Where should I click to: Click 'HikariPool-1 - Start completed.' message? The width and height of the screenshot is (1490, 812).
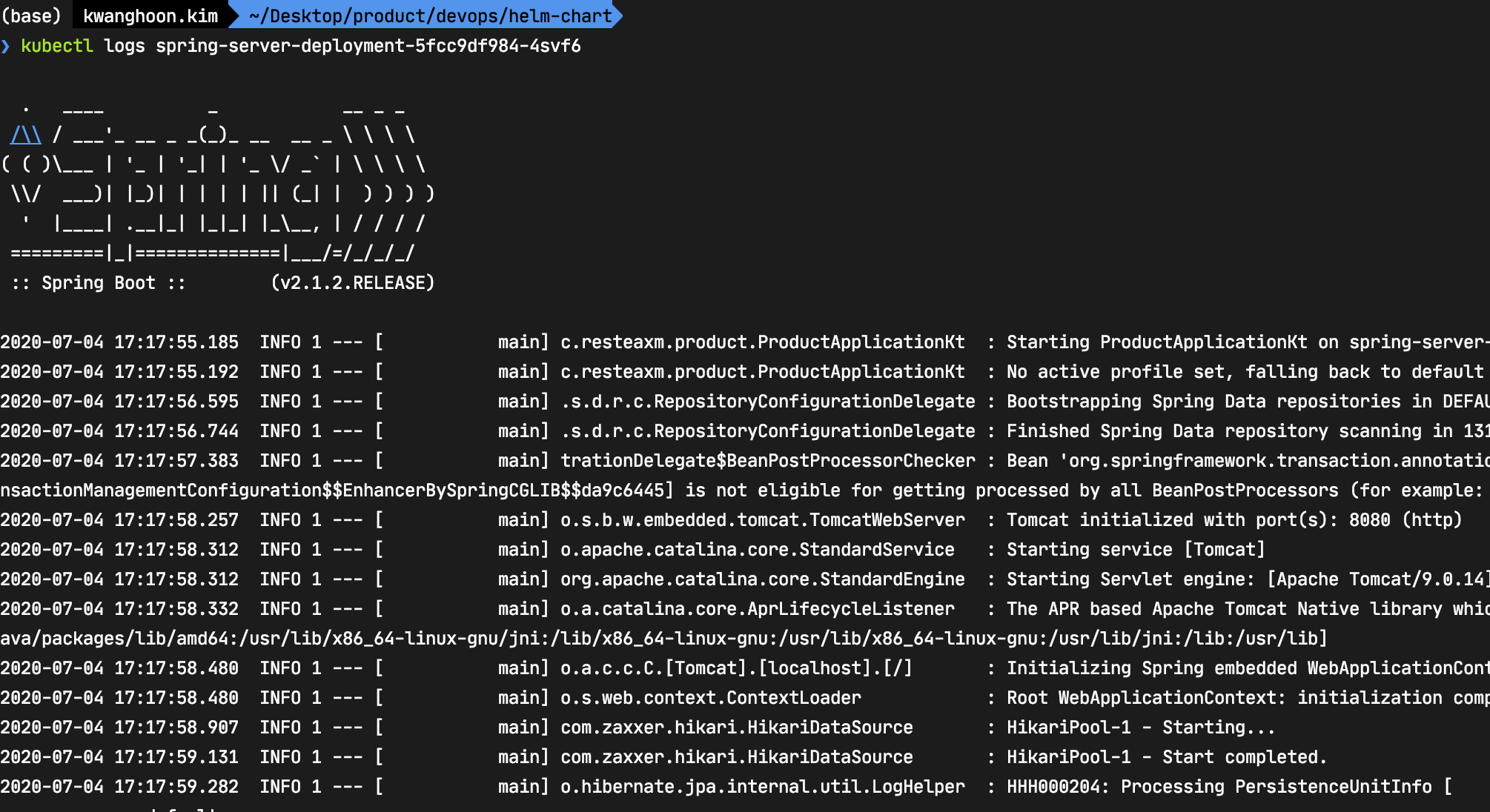point(1166,757)
